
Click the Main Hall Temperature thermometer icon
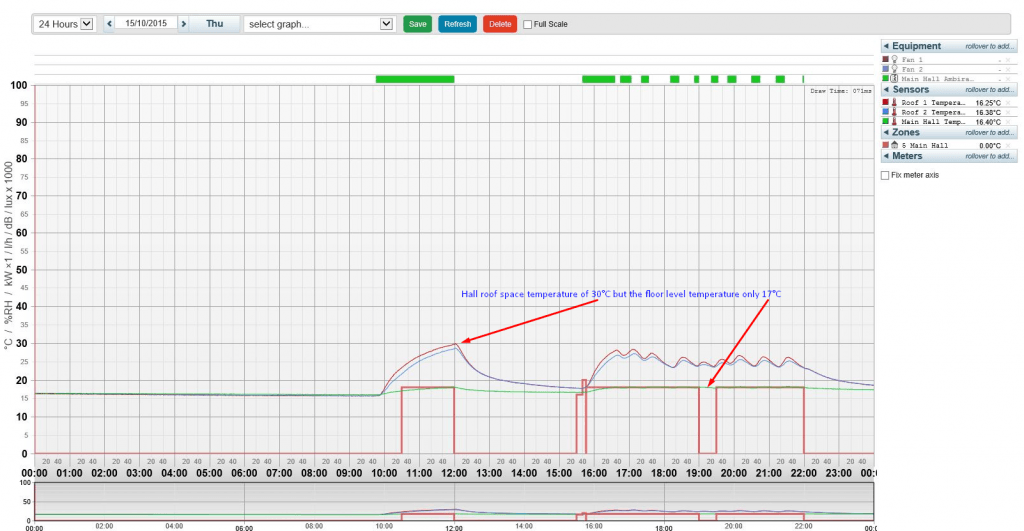895,122
